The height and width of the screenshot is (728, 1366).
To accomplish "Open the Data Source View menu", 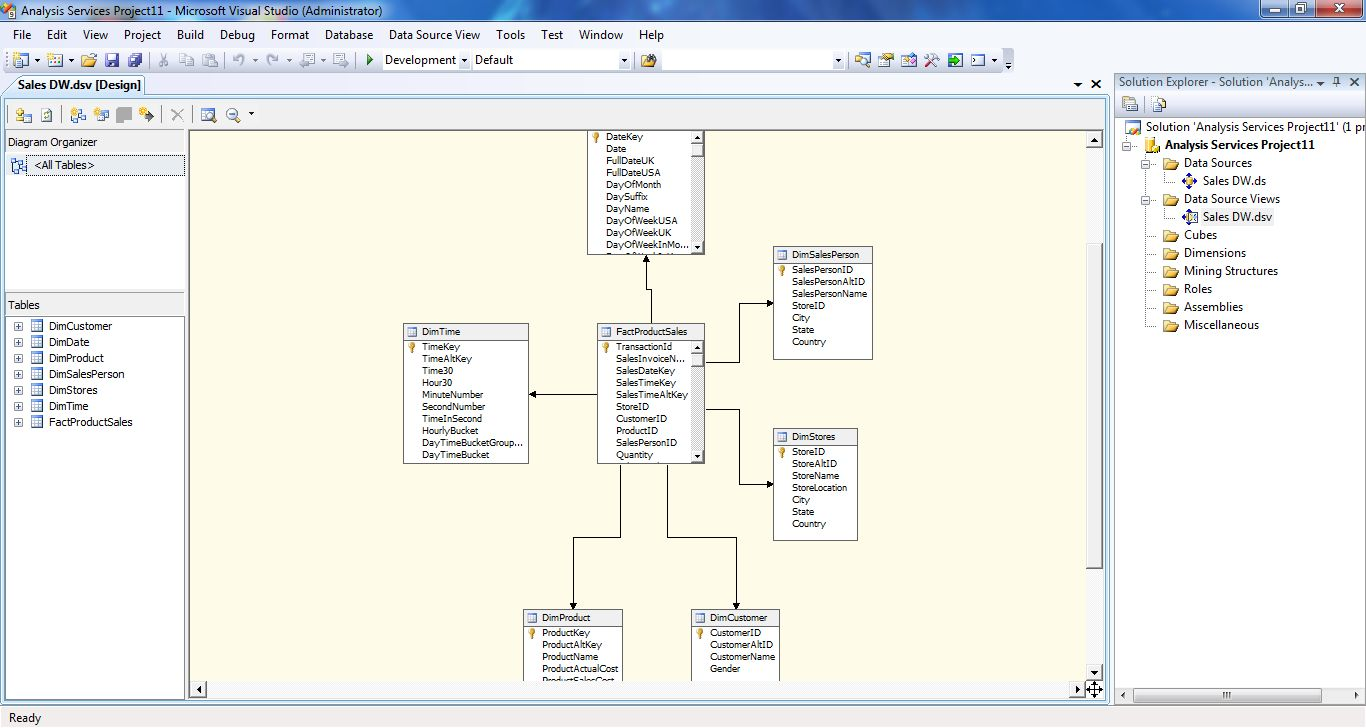I will click(x=434, y=34).
